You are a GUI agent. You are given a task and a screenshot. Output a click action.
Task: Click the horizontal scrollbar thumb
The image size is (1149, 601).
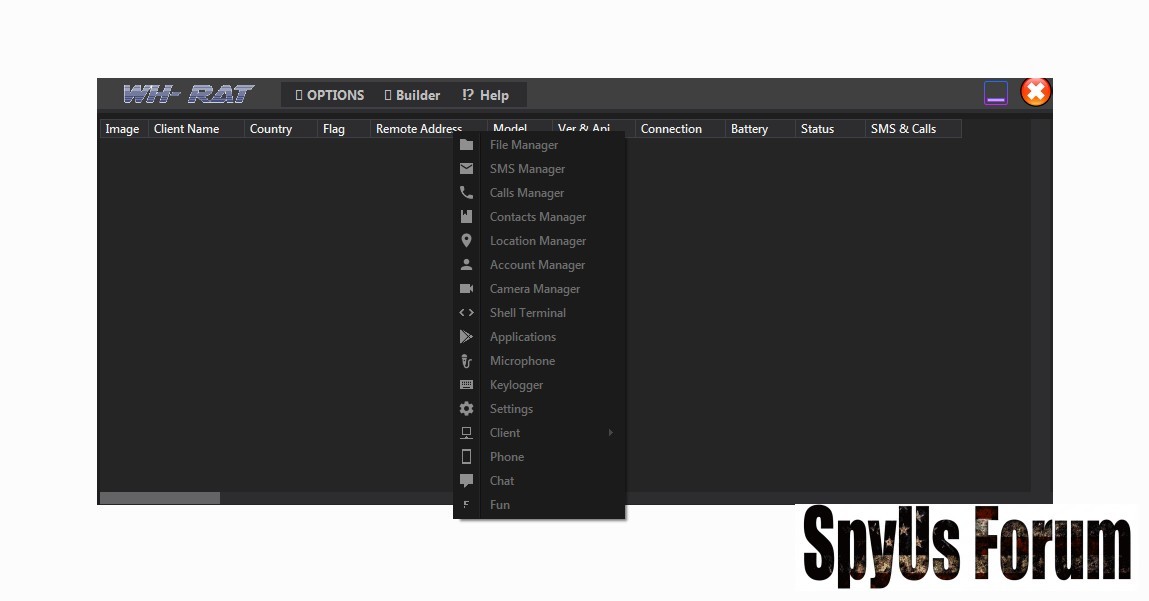click(160, 498)
